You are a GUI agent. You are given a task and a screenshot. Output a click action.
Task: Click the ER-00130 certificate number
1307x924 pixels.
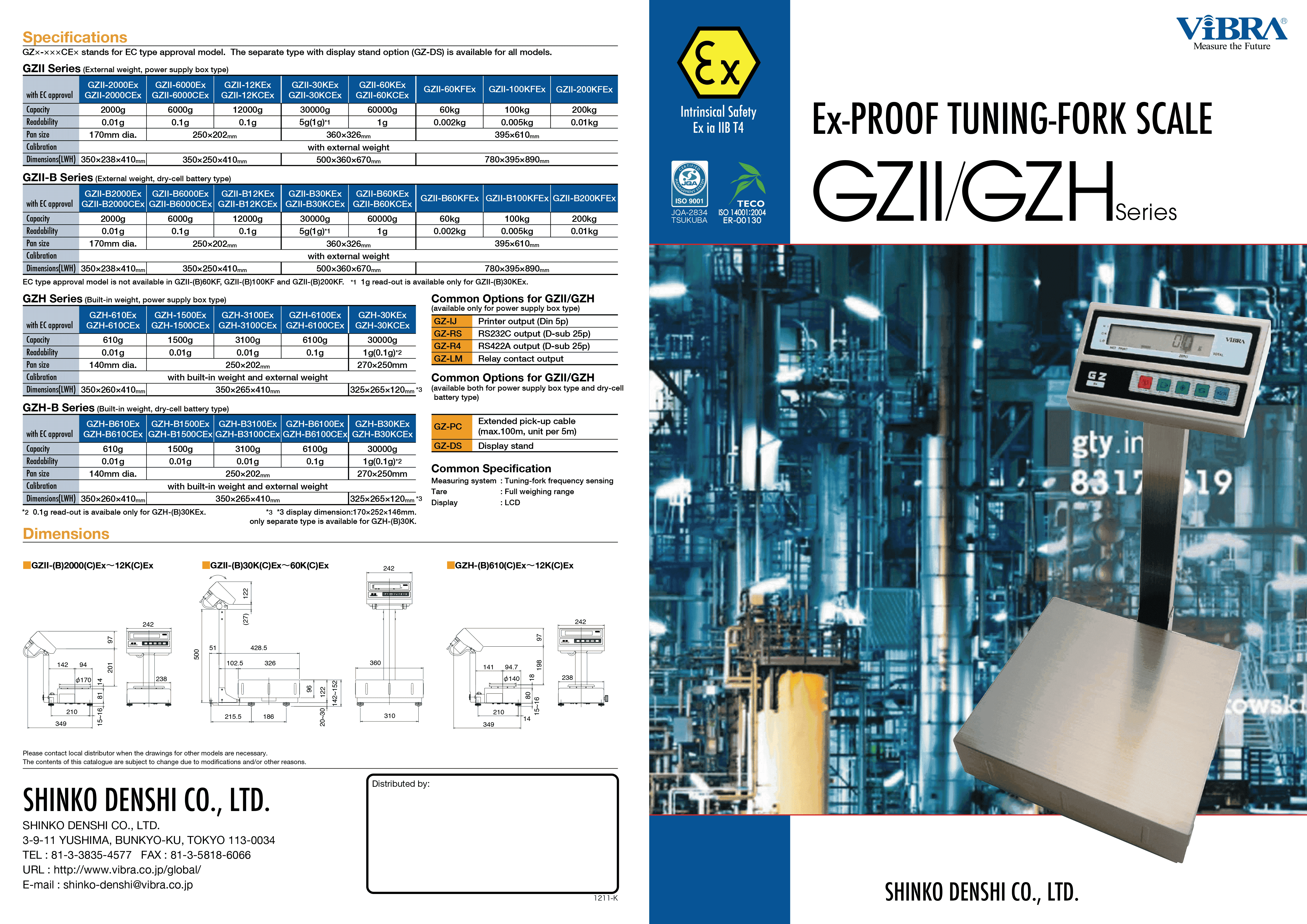(742, 221)
